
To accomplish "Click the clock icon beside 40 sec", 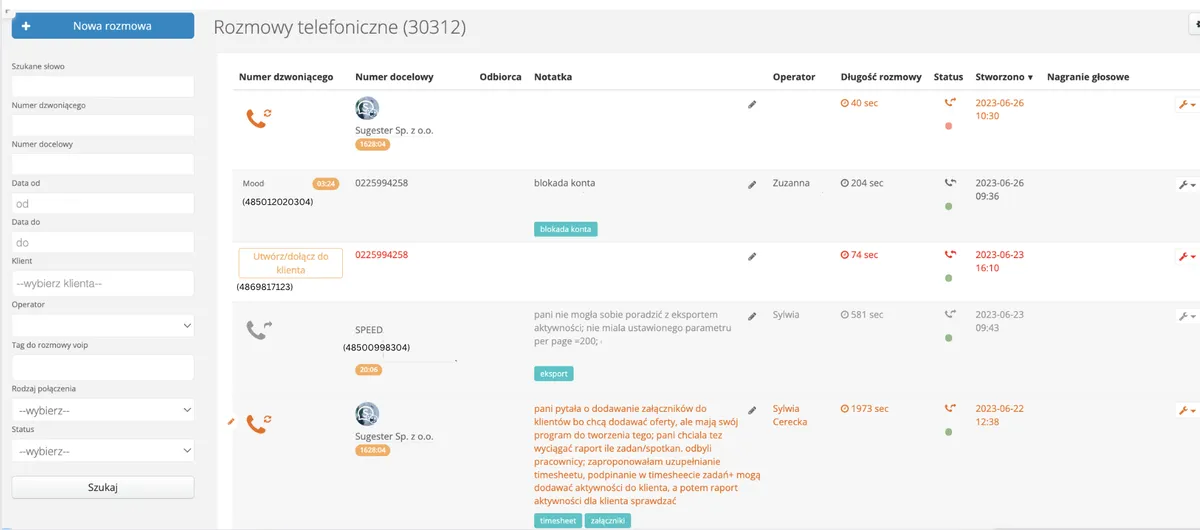I will click(x=844, y=103).
